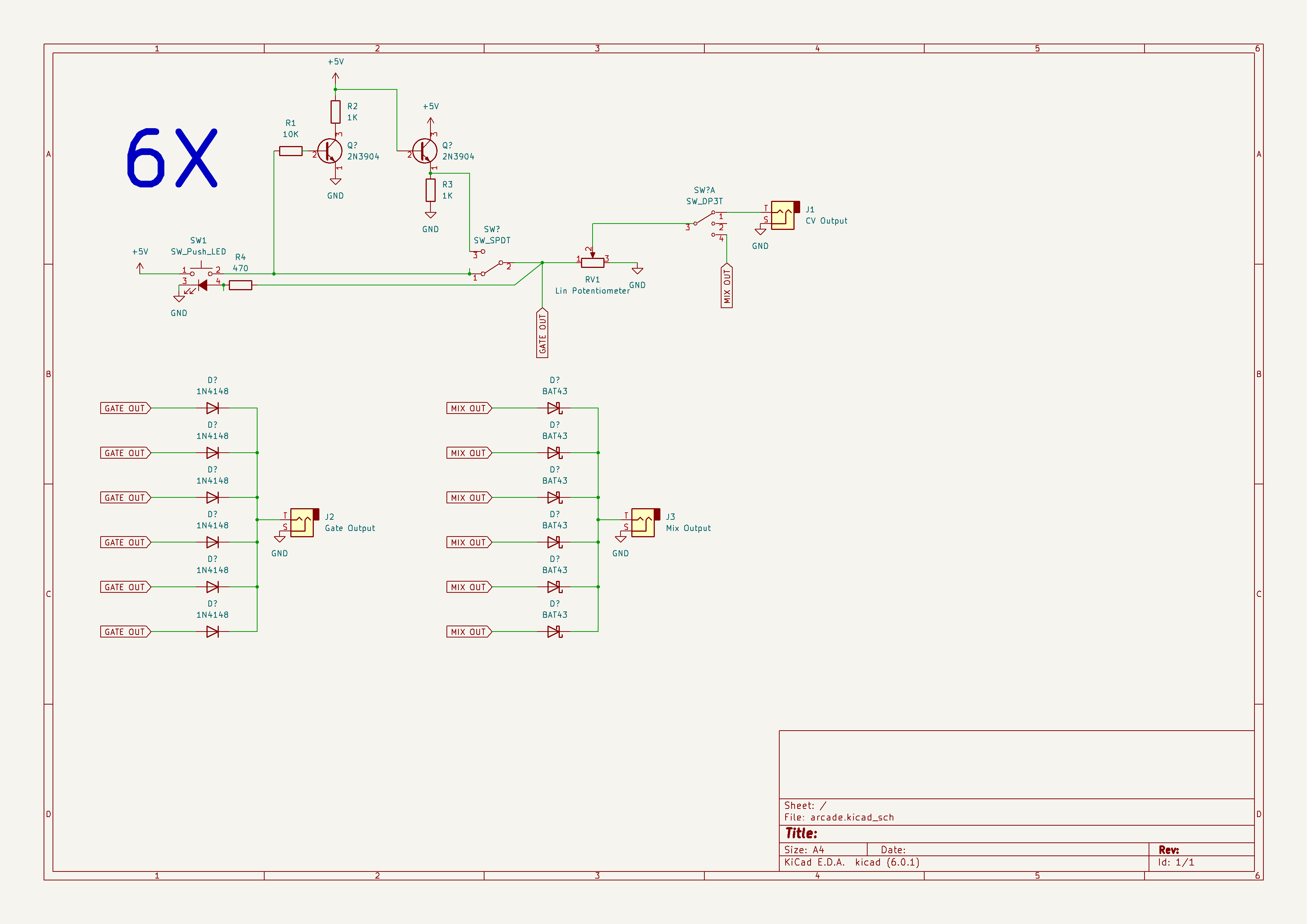Click the vertical GATE OUT global label
Viewport: 1307px width, 924px height.
pos(542,333)
